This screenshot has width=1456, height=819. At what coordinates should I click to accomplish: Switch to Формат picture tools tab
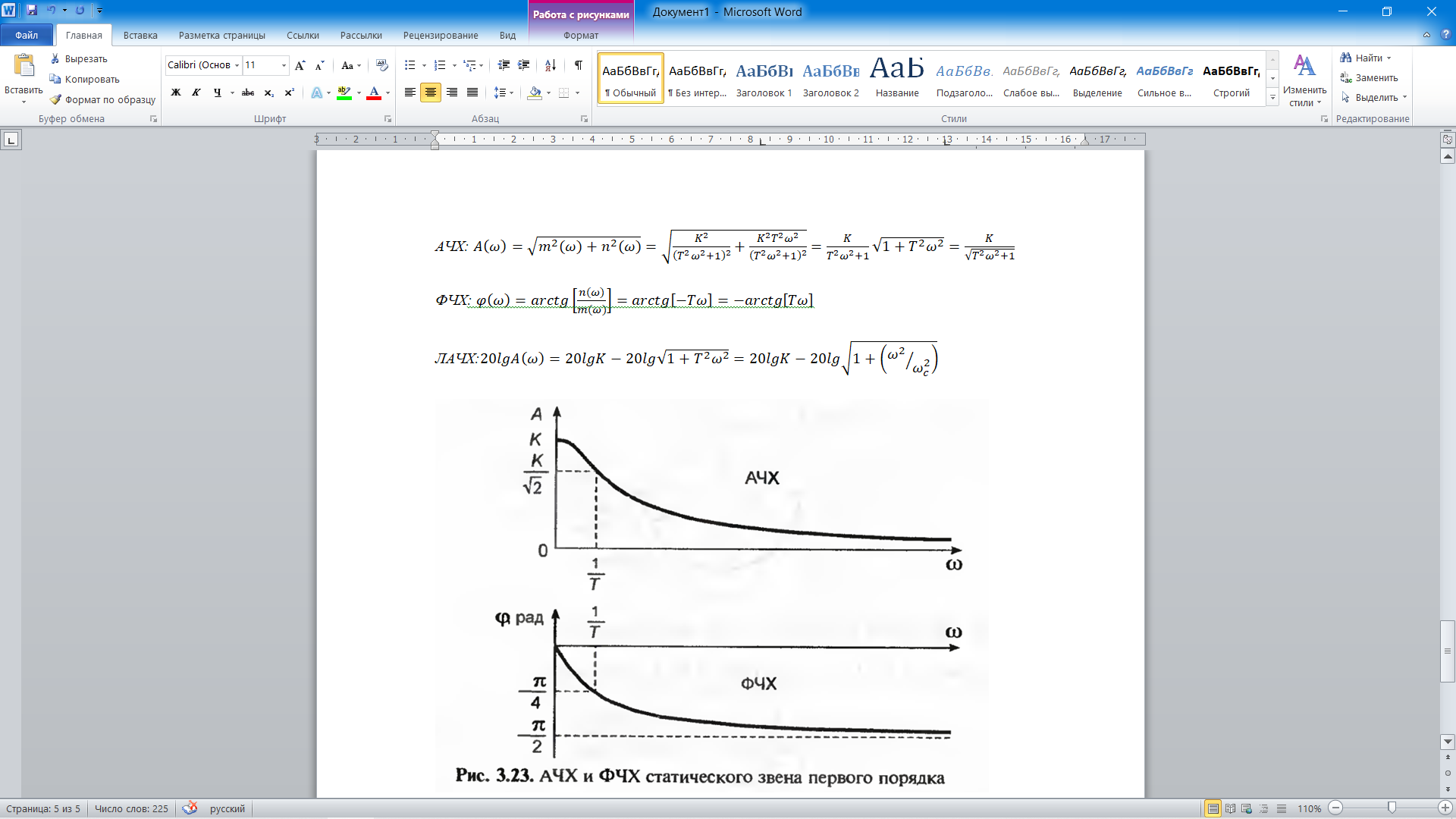[x=581, y=35]
